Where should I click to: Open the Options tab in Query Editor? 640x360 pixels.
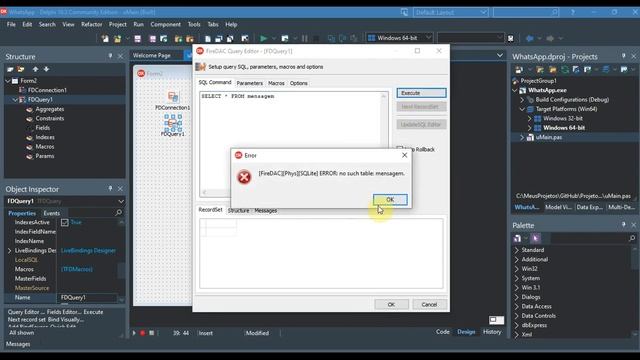click(299, 83)
